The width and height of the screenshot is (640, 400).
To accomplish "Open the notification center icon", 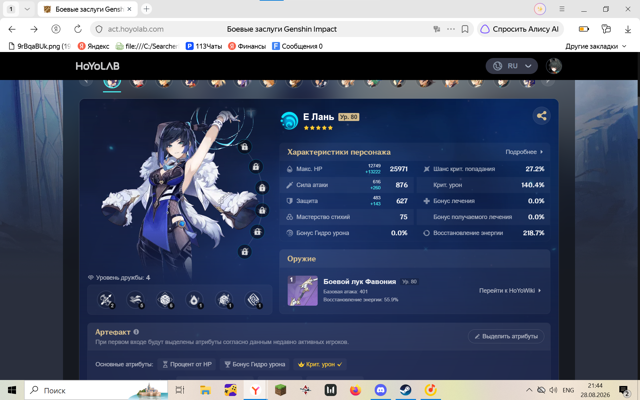I will (624, 390).
